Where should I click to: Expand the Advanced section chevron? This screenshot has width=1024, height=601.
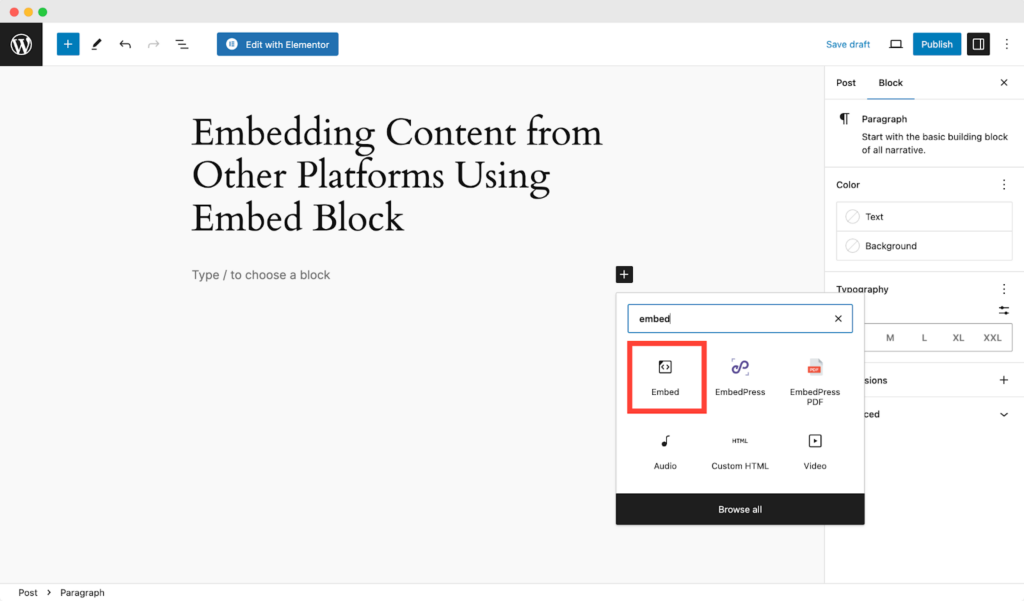tap(1004, 414)
